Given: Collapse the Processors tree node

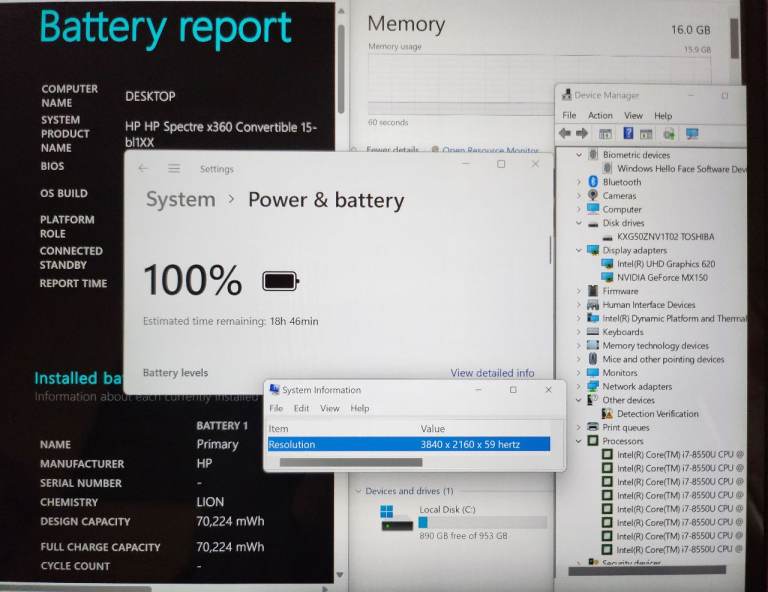Looking at the screenshot, I should tap(579, 441).
